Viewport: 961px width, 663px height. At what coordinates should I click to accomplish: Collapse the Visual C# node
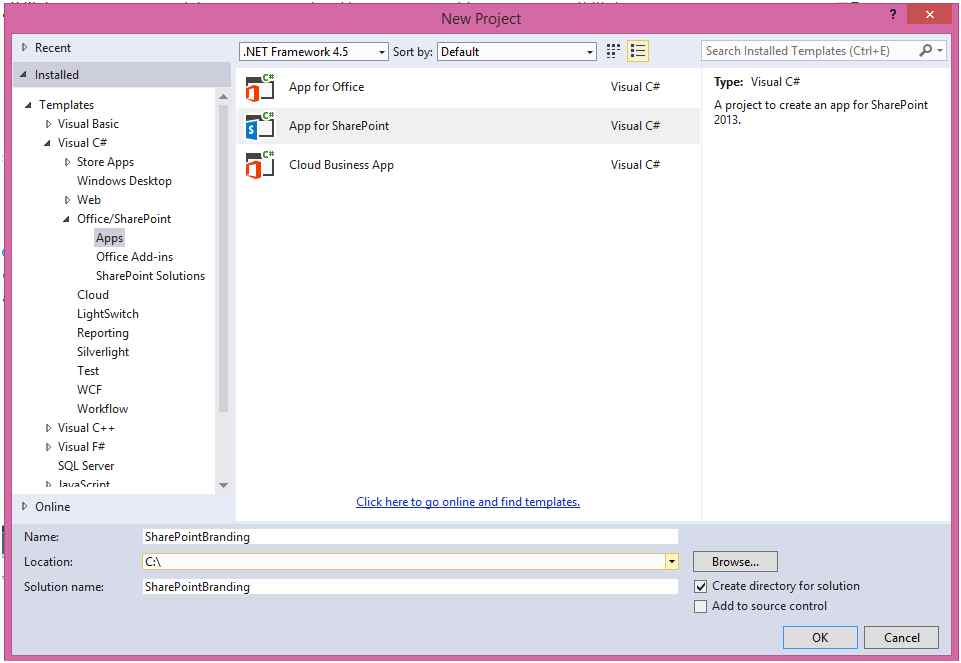point(47,143)
